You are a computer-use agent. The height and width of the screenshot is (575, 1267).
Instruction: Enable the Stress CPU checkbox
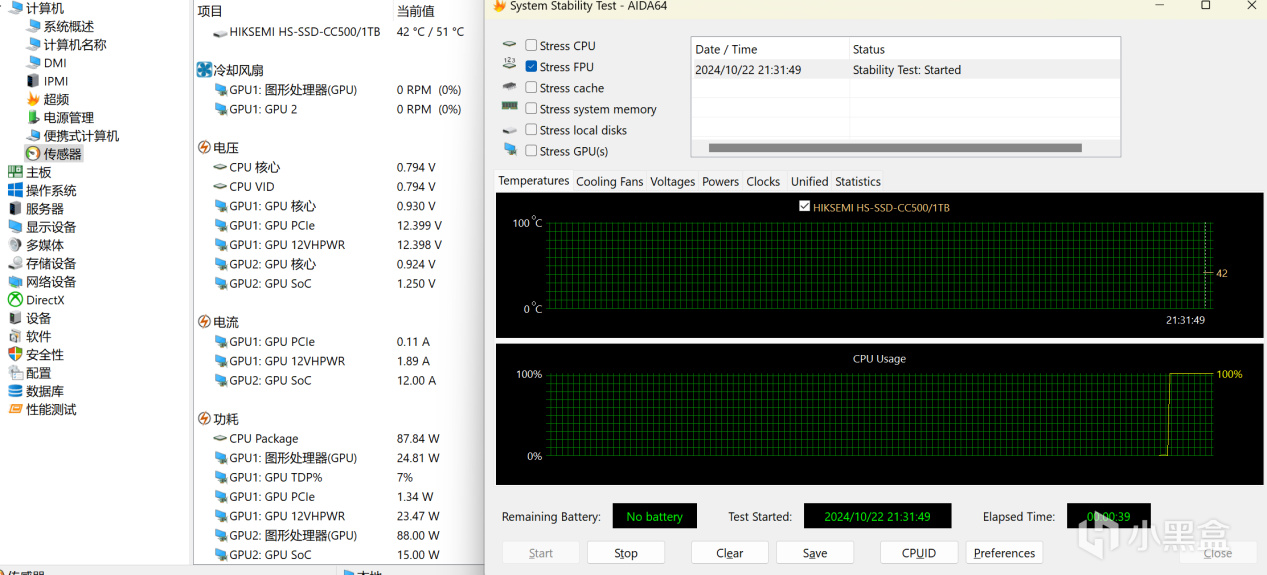(x=531, y=45)
